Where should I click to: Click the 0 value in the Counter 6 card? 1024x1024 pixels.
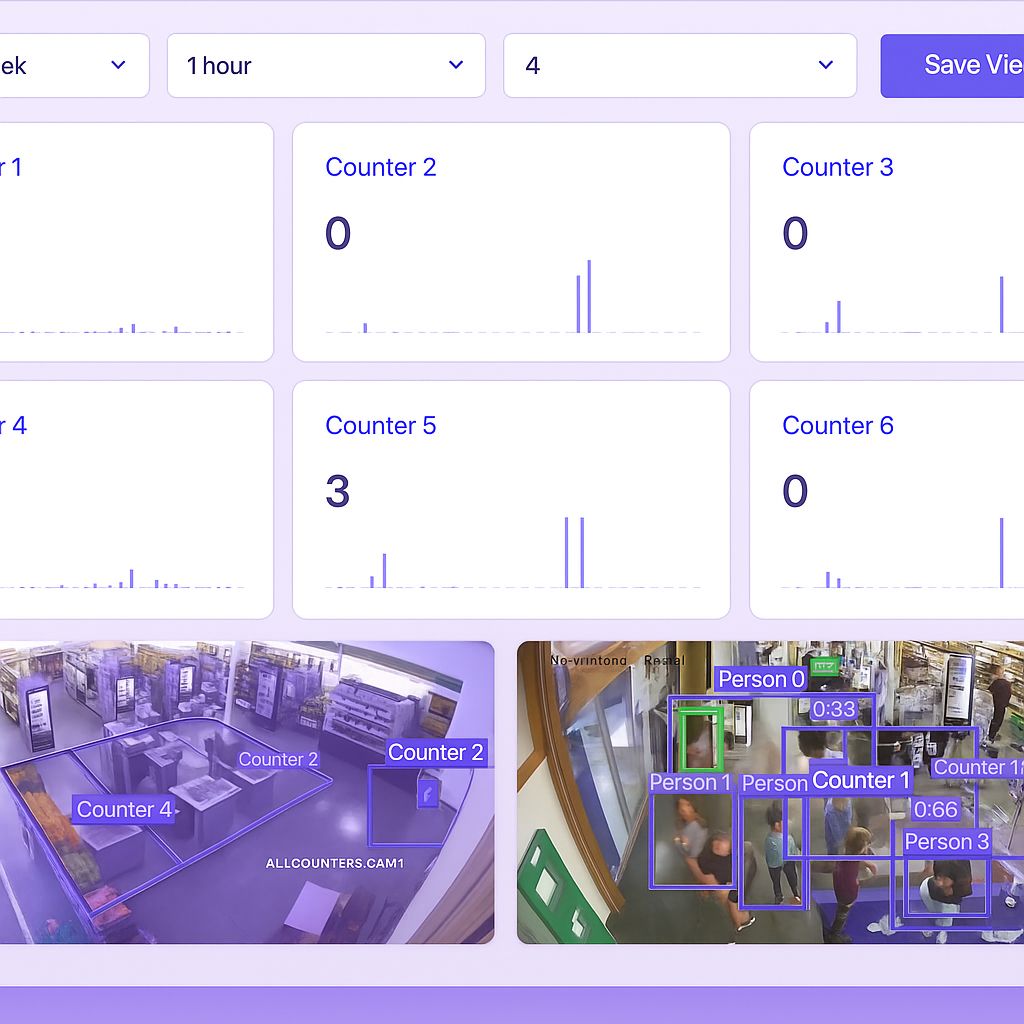click(795, 491)
